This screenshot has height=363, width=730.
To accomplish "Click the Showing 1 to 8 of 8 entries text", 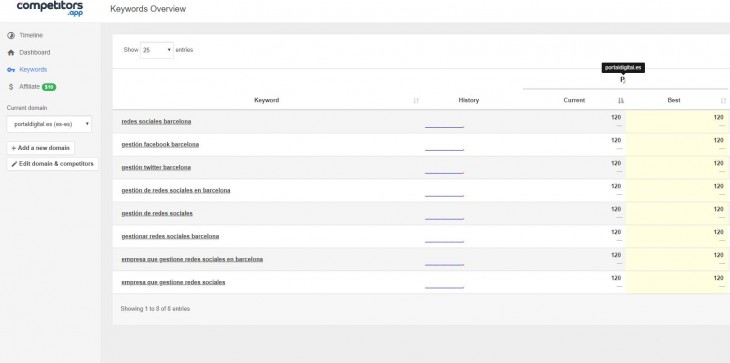I will click(x=155, y=309).
